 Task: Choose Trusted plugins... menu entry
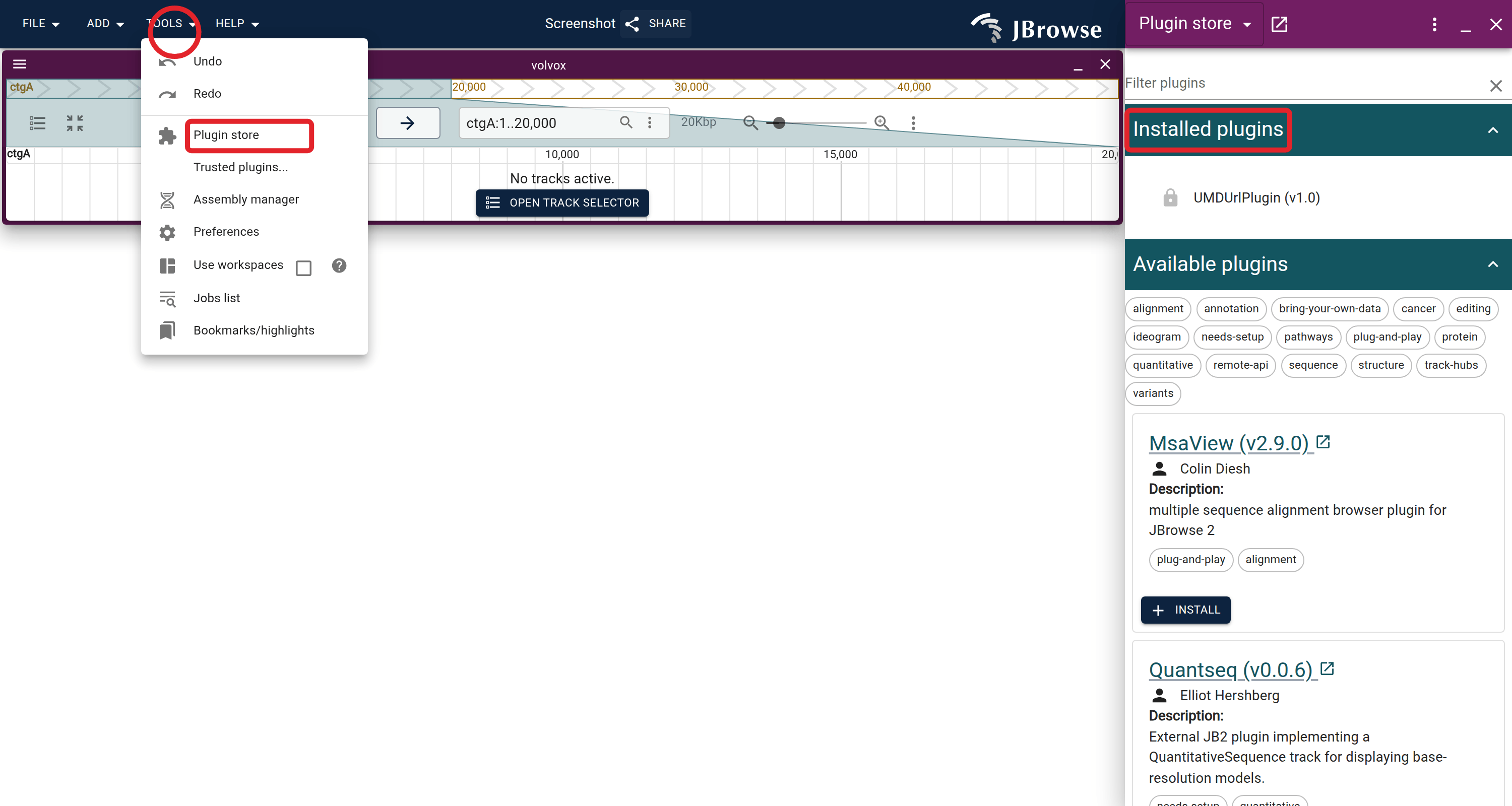254,167
